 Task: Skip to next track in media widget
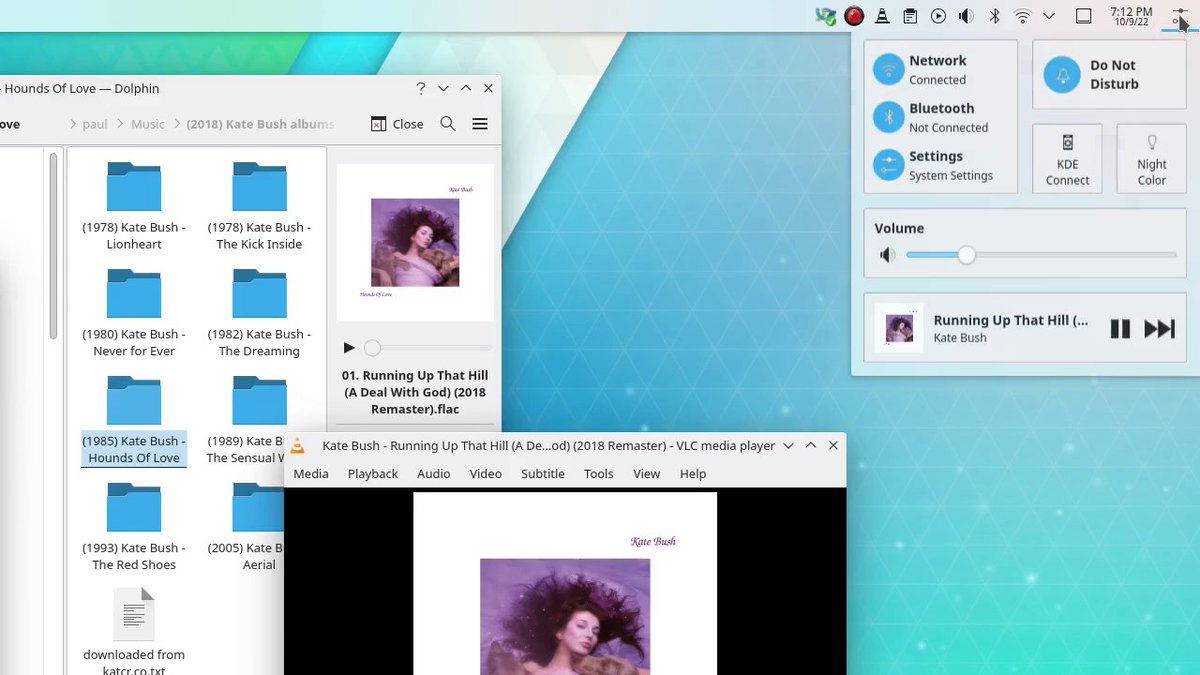[1159, 329]
